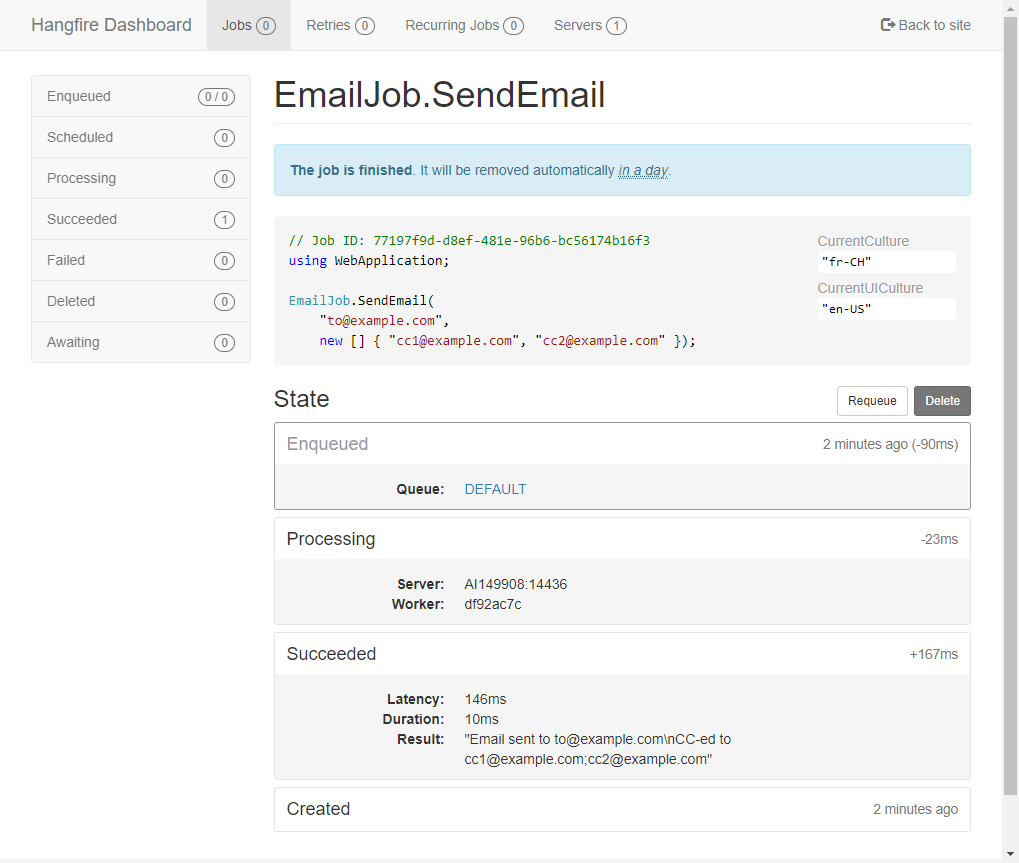The image size is (1019, 863).
Task: Click the page's vertical scrollbar
Action: pyautogui.click(x=1010, y=400)
